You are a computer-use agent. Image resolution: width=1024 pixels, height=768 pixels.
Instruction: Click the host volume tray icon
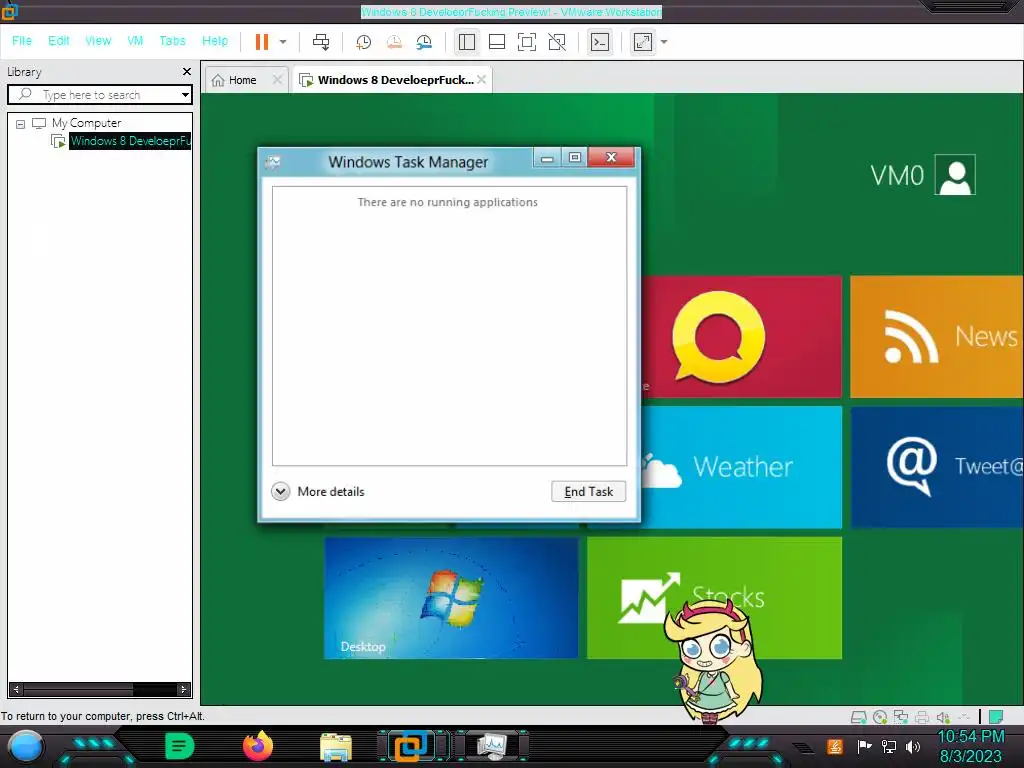[x=913, y=746]
